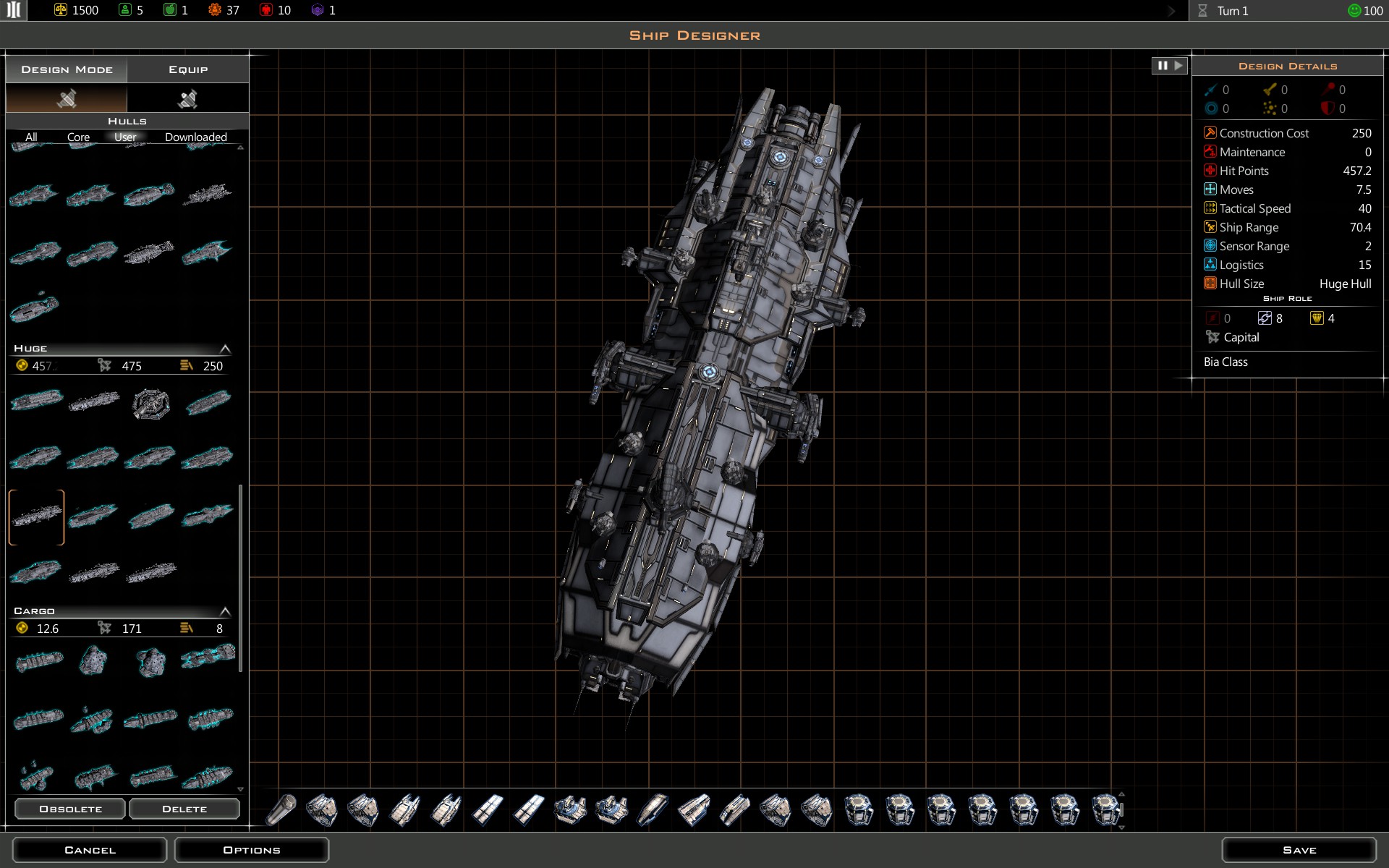Viewport: 1389px width, 868px height.
Task: Open the main menu logo at top-left
Action: point(13,10)
